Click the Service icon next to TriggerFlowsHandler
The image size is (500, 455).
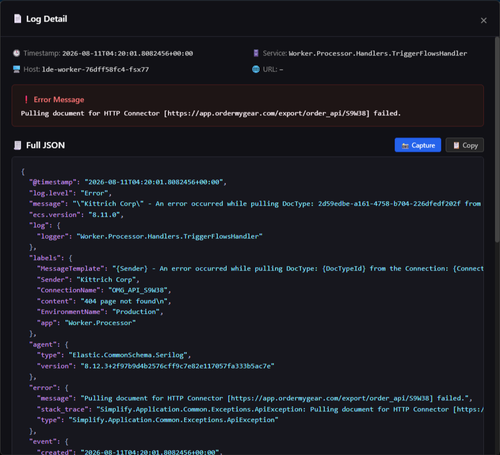(x=256, y=53)
